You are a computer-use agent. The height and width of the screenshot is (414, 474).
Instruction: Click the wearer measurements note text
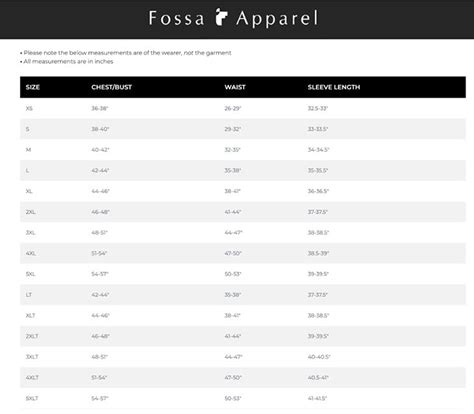pyautogui.click(x=126, y=53)
